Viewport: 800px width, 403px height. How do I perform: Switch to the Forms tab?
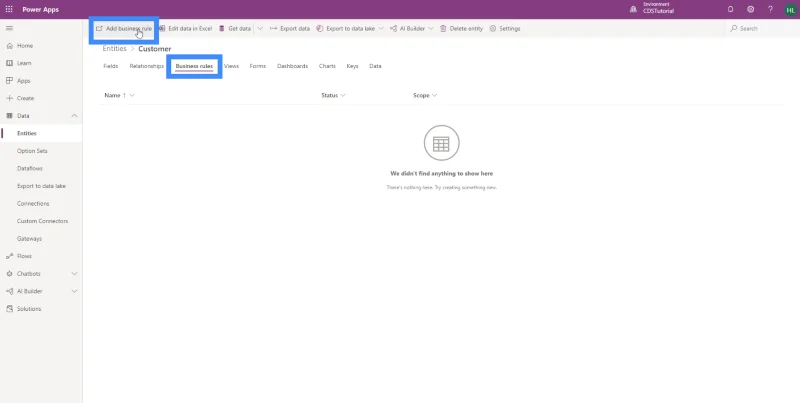tap(258, 66)
